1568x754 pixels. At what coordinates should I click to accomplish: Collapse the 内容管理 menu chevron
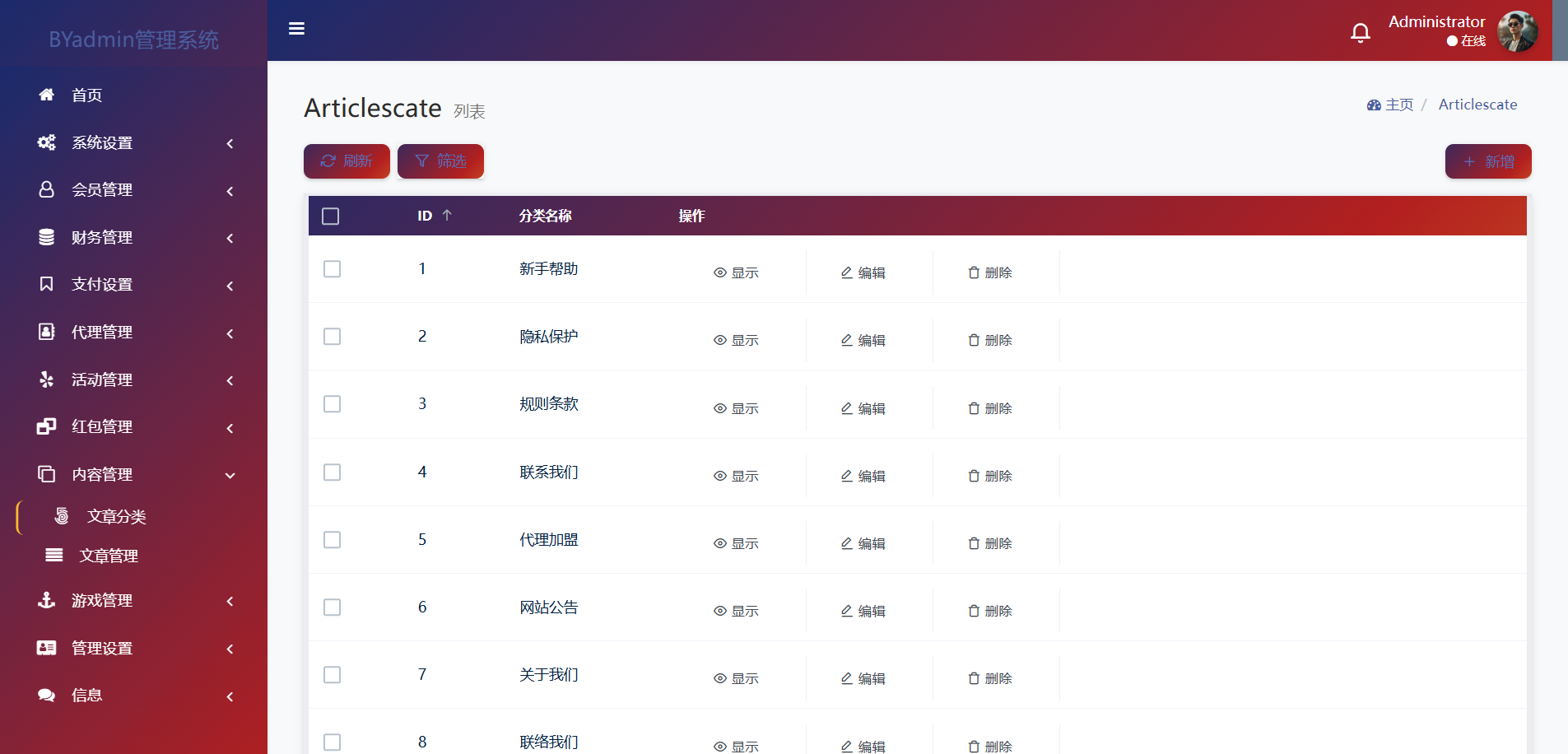230,475
